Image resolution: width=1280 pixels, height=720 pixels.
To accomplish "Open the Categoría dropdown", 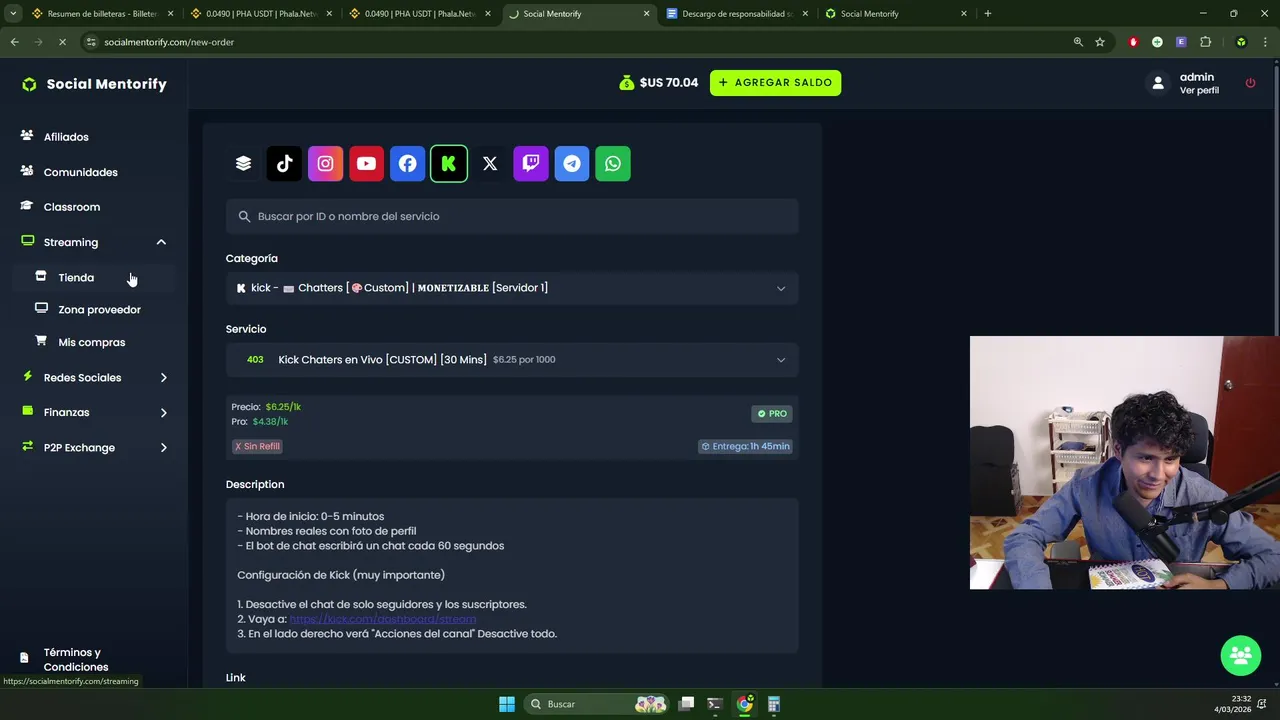I will [512, 288].
